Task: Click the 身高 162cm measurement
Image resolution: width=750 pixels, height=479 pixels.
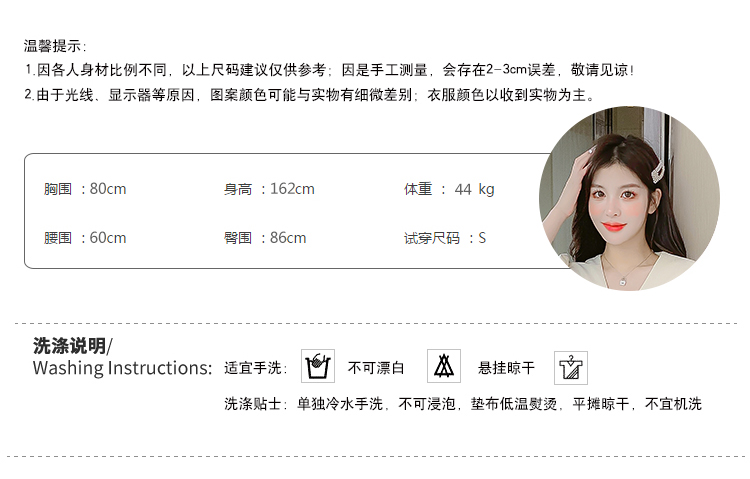Action: pyautogui.click(x=269, y=189)
